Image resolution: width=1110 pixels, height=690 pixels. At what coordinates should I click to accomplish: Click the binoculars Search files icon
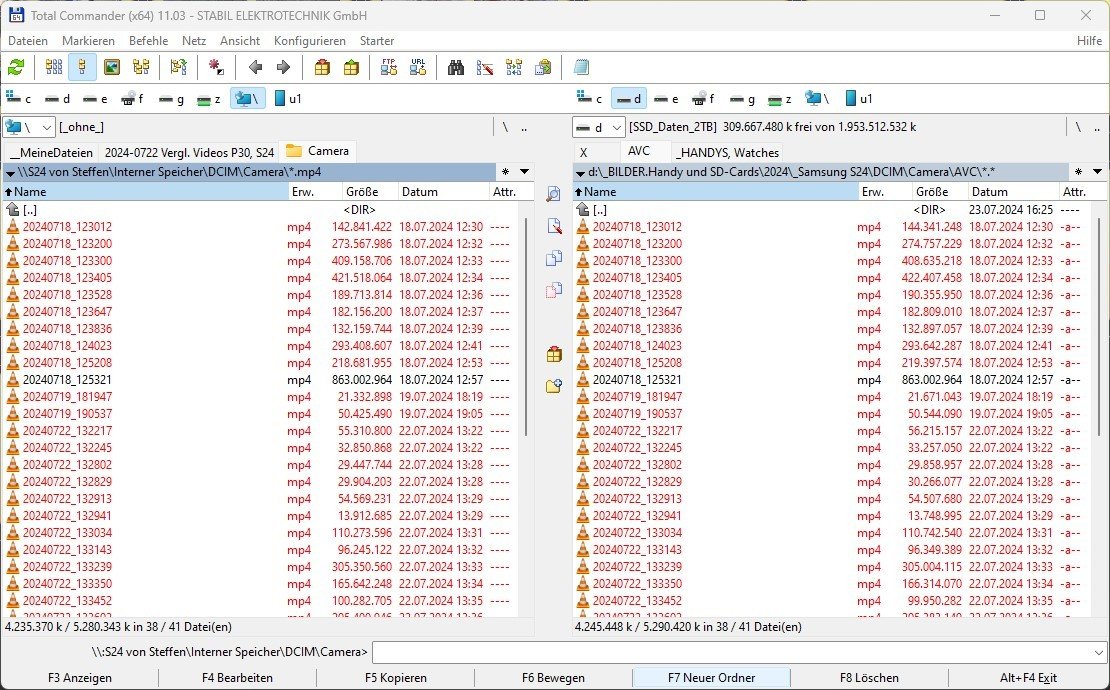(x=456, y=68)
